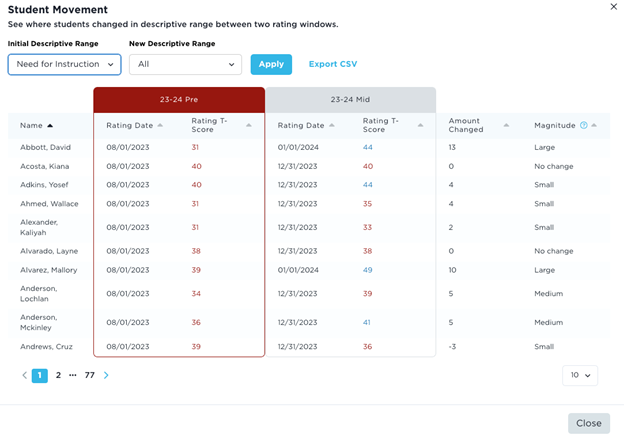Screen dimensions: 624x439
Task: Sort Amount Changed column arrow
Action: click(507, 126)
